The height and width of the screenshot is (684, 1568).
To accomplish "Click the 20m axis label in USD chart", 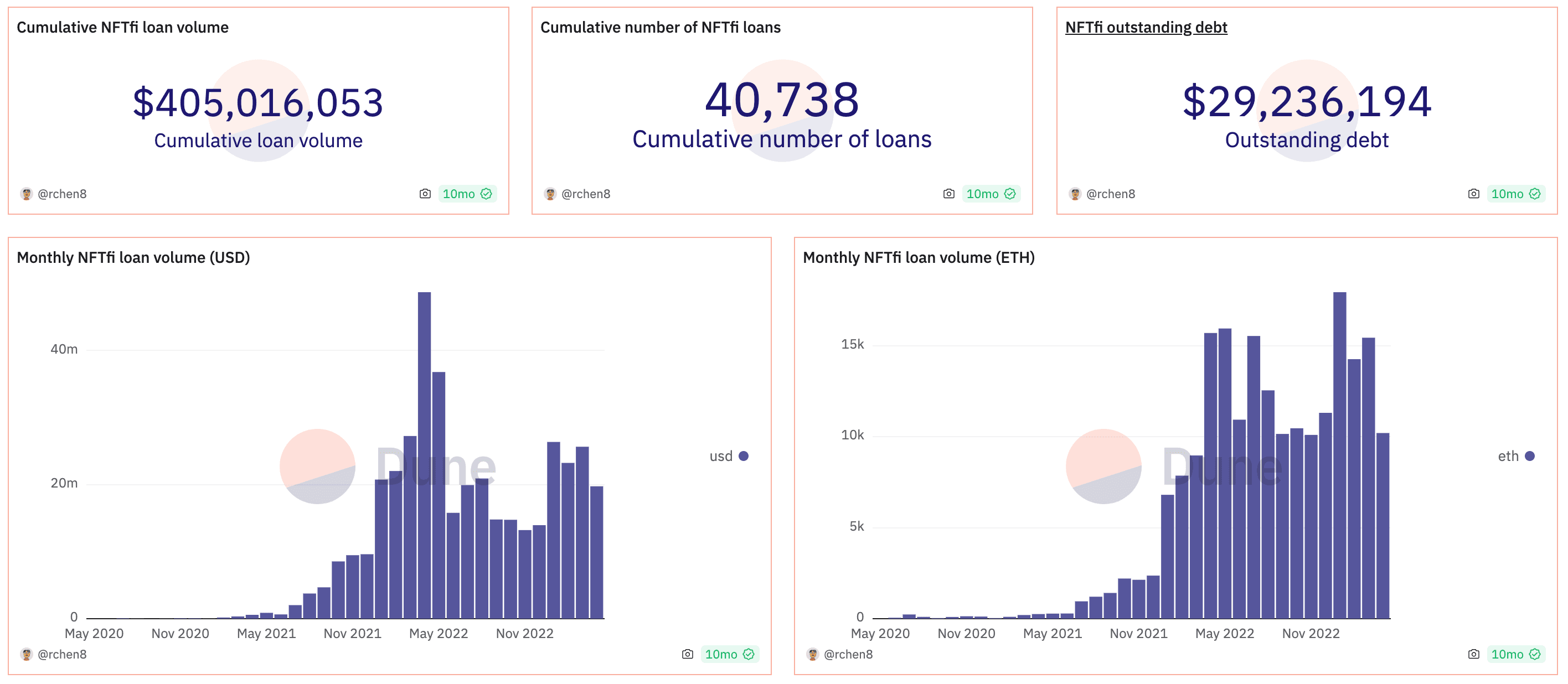I will tap(64, 483).
